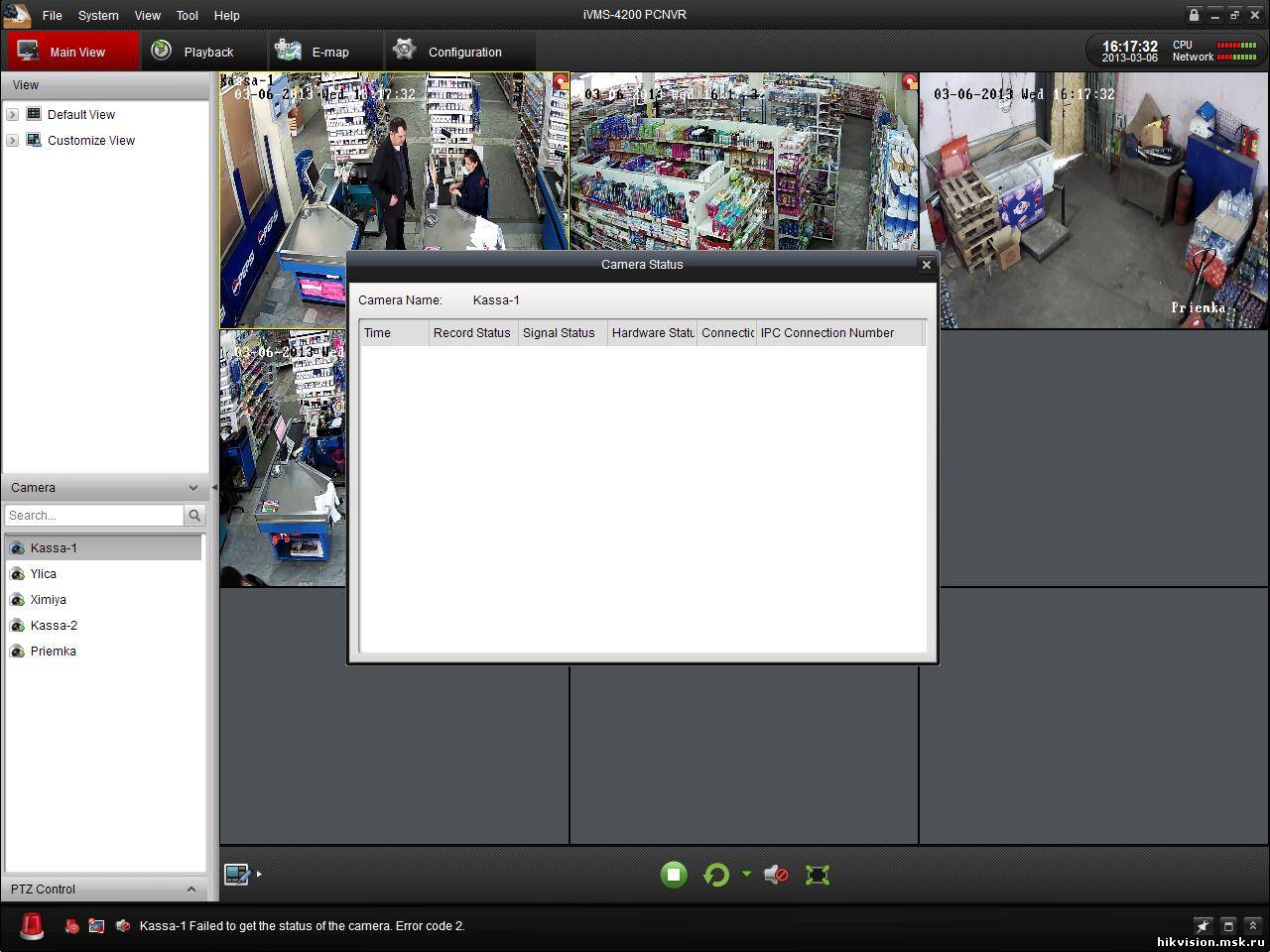Select the Priemka live view thumbnail
The width and height of the screenshot is (1270, 952).
(x=1093, y=199)
